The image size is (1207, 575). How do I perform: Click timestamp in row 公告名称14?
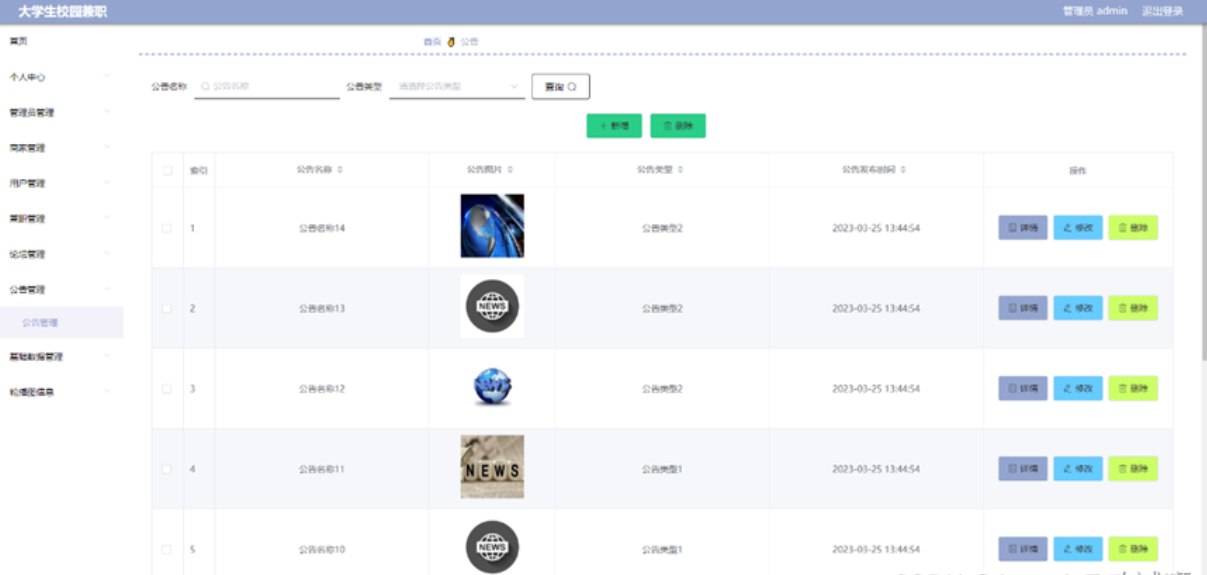pyautogui.click(x=876, y=228)
